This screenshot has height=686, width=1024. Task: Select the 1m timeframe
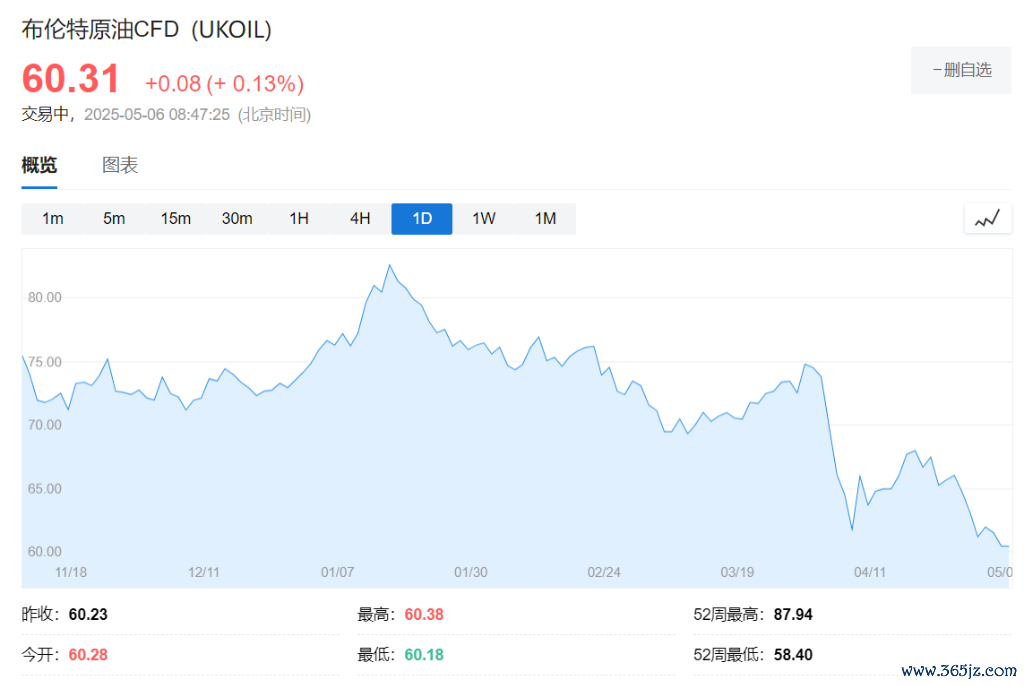[53, 219]
